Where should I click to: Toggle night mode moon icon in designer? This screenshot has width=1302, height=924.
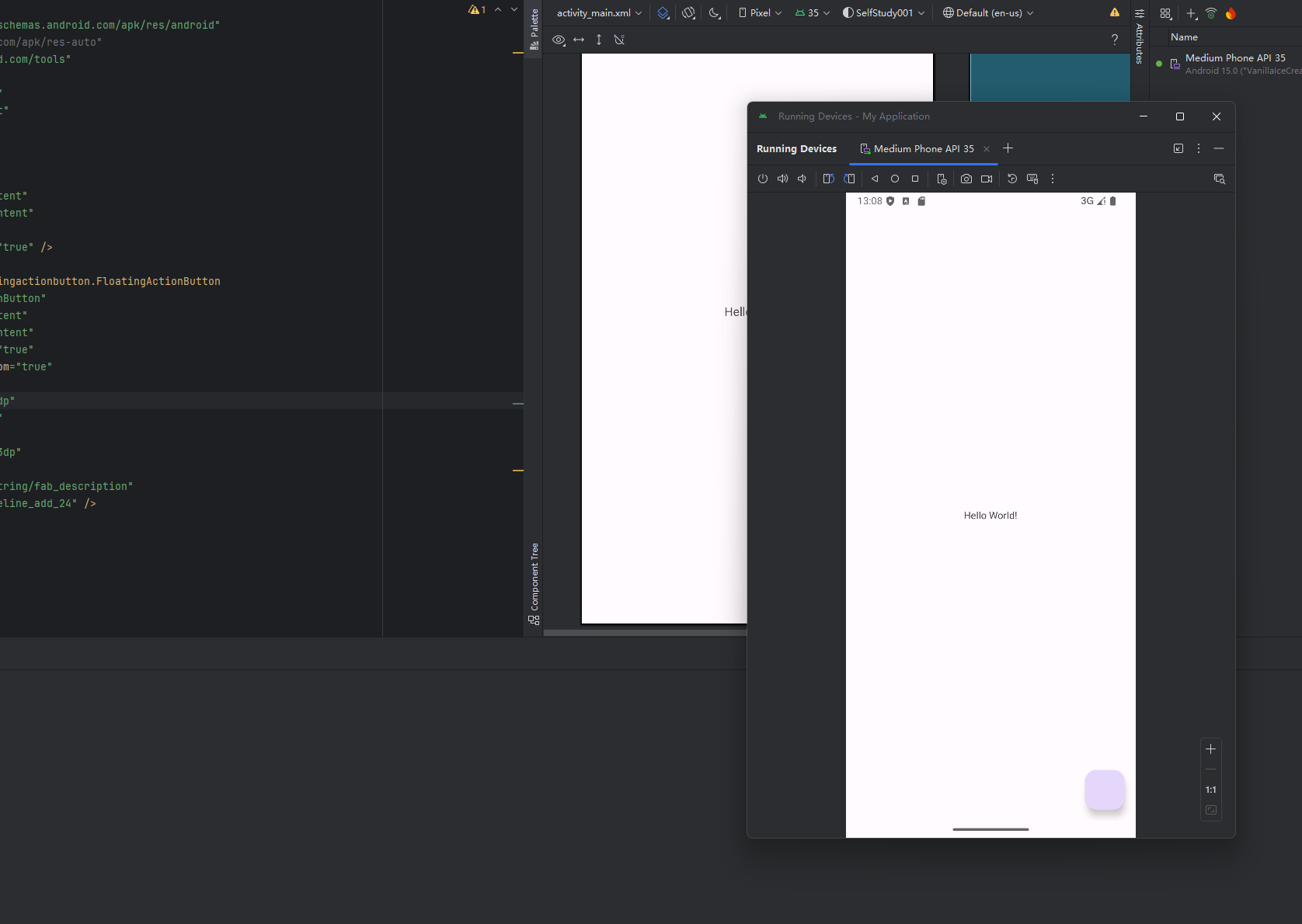click(715, 13)
